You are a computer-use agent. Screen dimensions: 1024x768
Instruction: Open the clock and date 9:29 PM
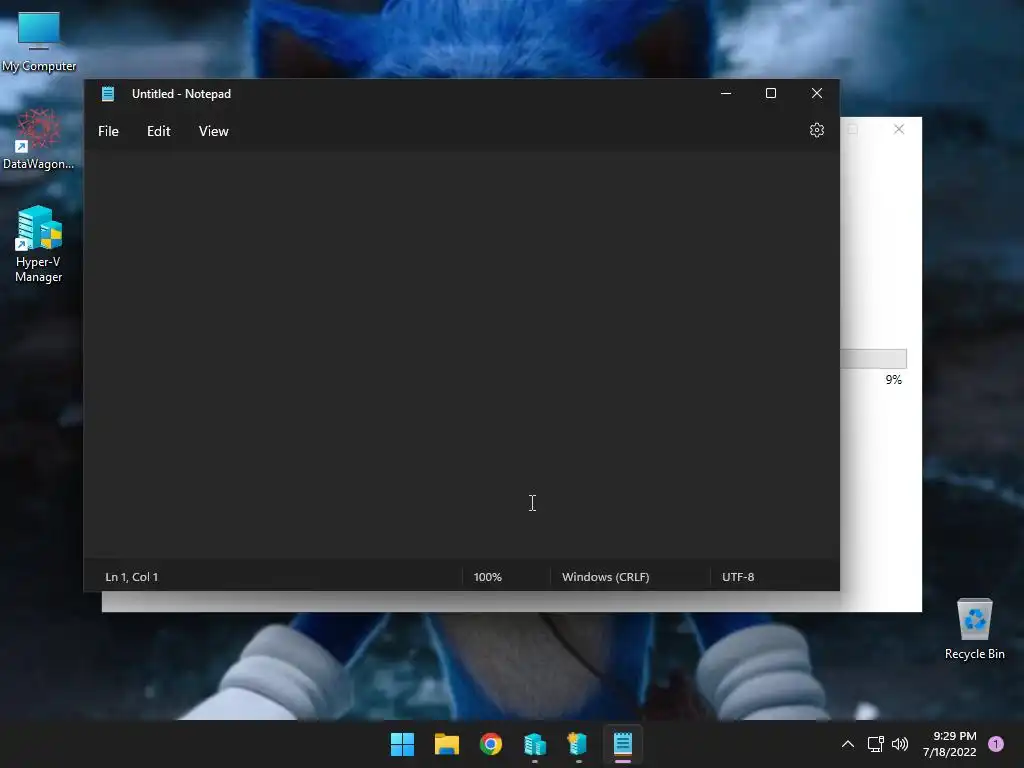pos(950,744)
